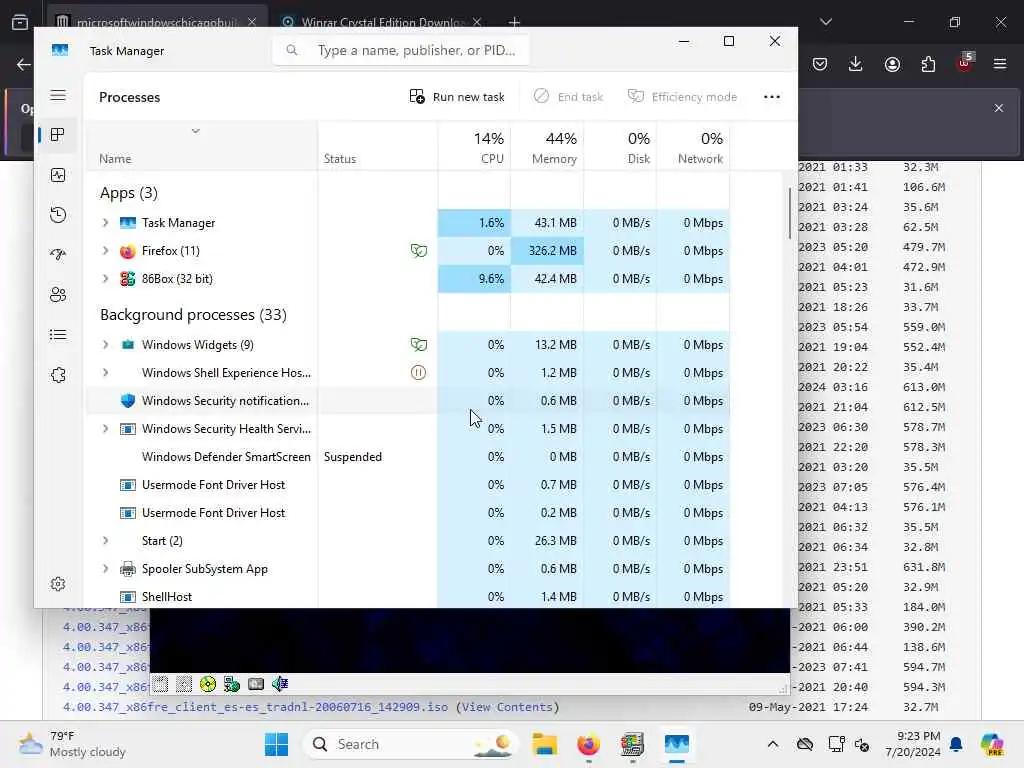The height and width of the screenshot is (768, 1024).
Task: Click the first floppy drive icon in 86Box
Action: click(x=160, y=684)
